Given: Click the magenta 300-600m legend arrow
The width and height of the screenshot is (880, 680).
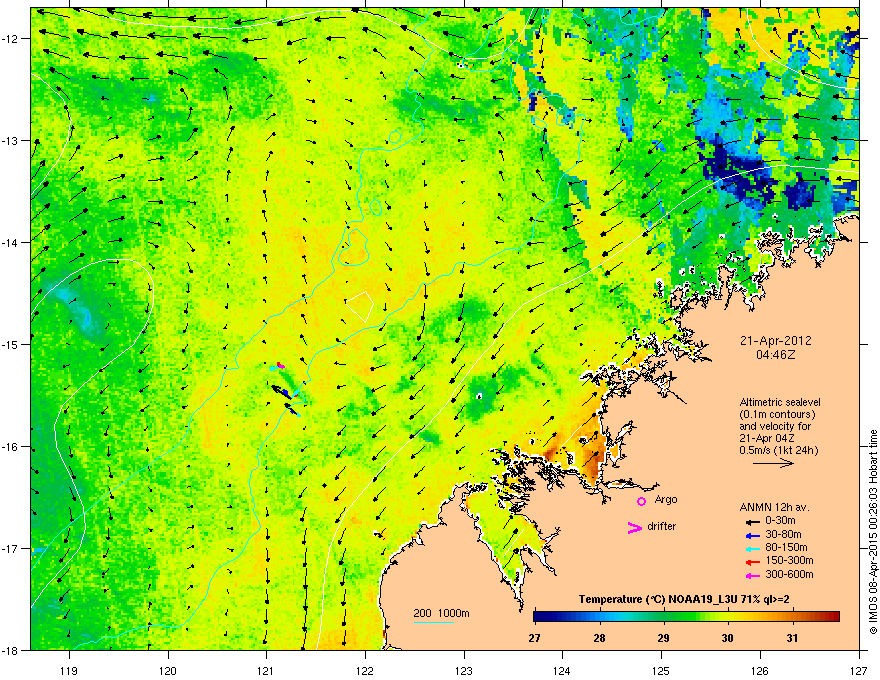Looking at the screenshot, I should tap(753, 575).
